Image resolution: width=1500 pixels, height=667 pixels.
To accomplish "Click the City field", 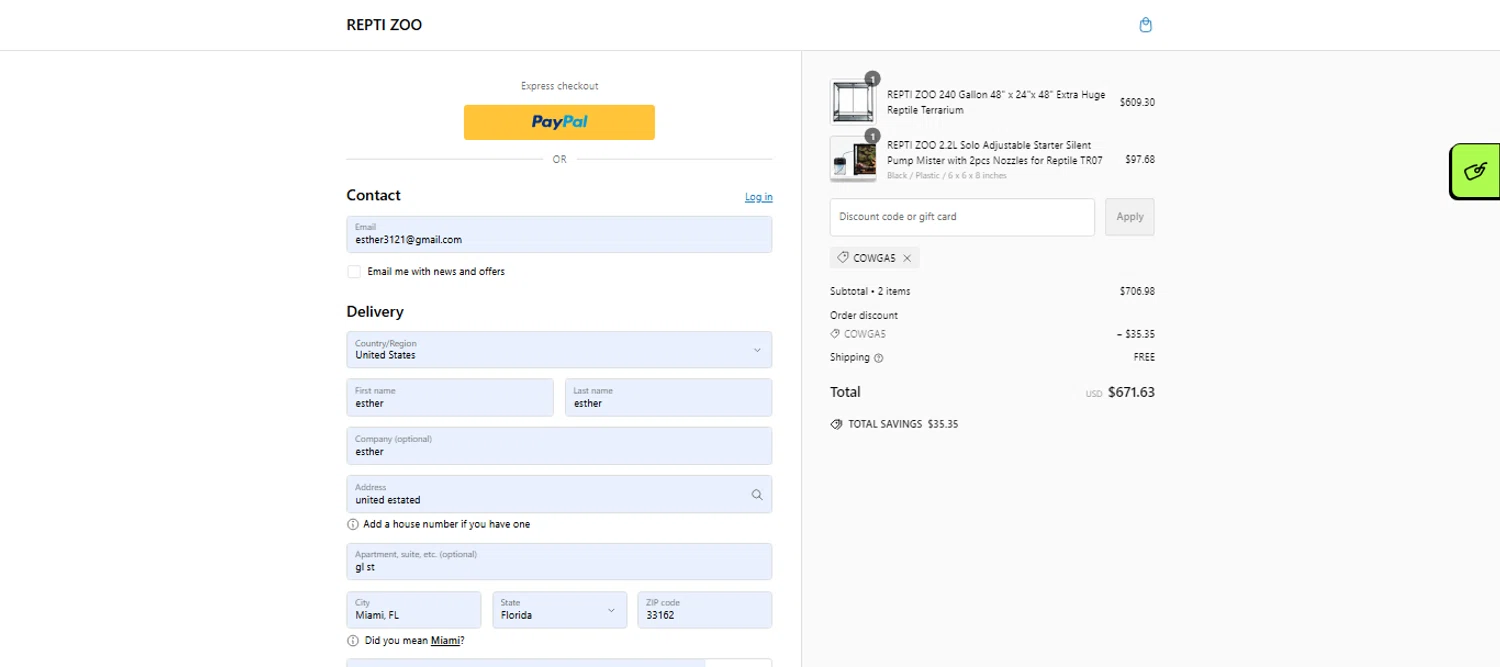I will 414,610.
